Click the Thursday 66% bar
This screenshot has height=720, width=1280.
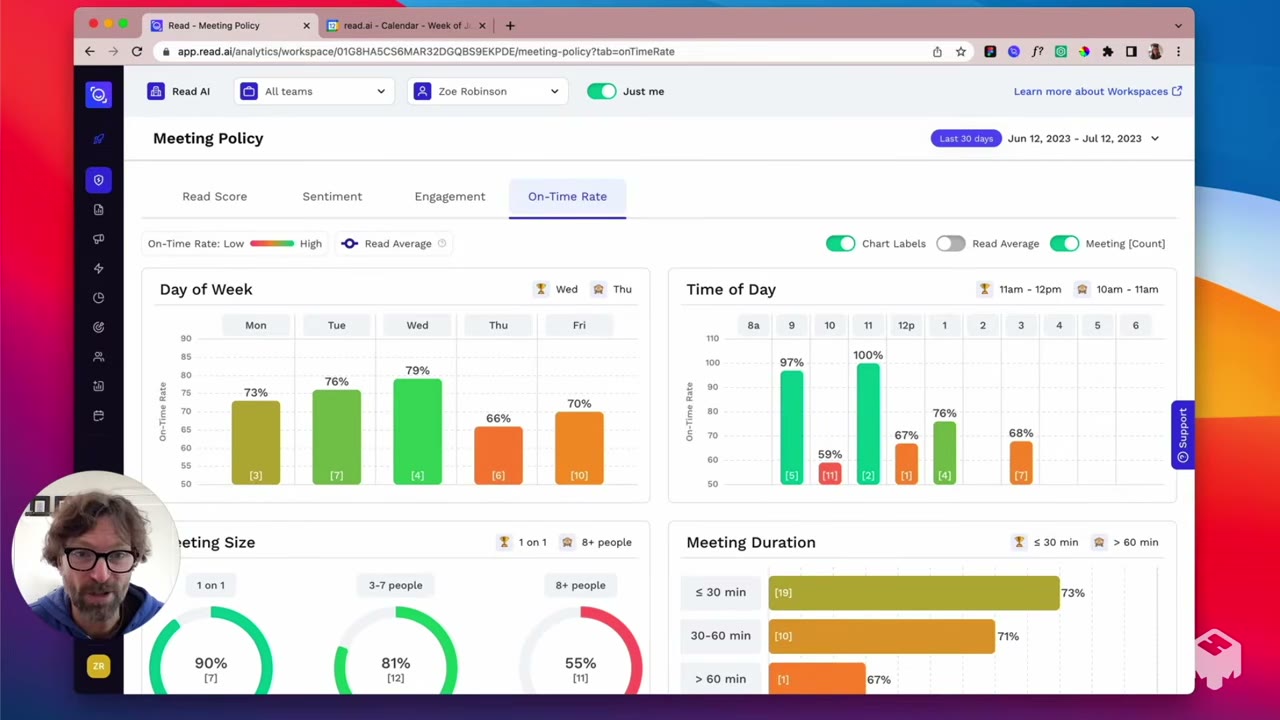(498, 456)
